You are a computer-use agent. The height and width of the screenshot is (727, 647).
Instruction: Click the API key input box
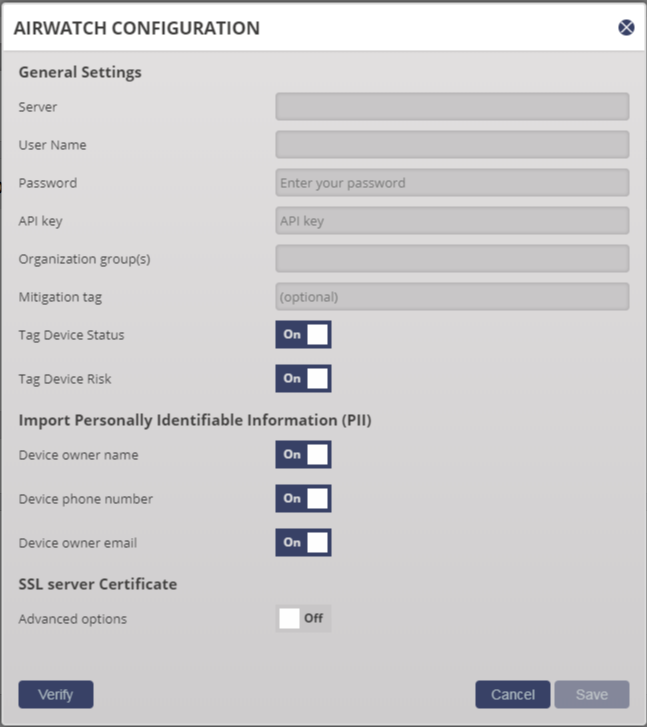[x=452, y=221]
